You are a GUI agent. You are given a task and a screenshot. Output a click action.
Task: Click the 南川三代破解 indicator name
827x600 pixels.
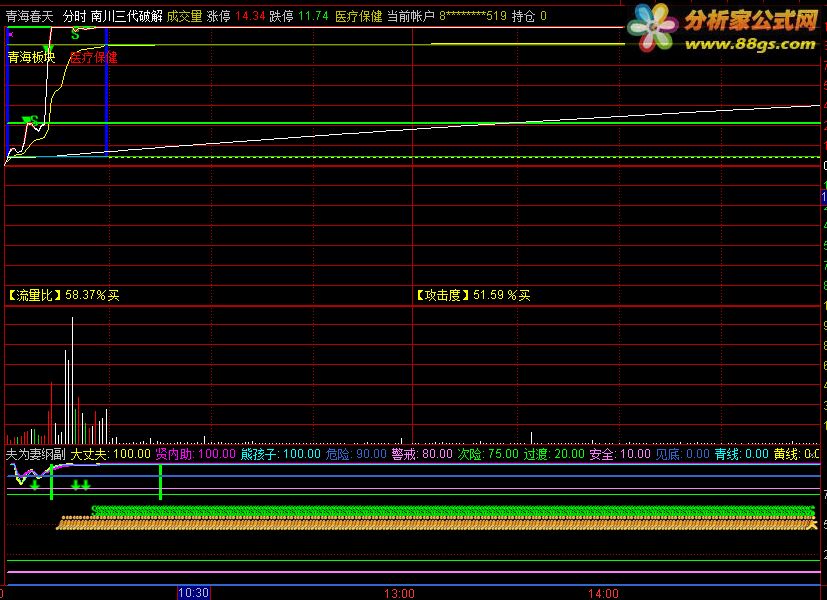[127, 16]
